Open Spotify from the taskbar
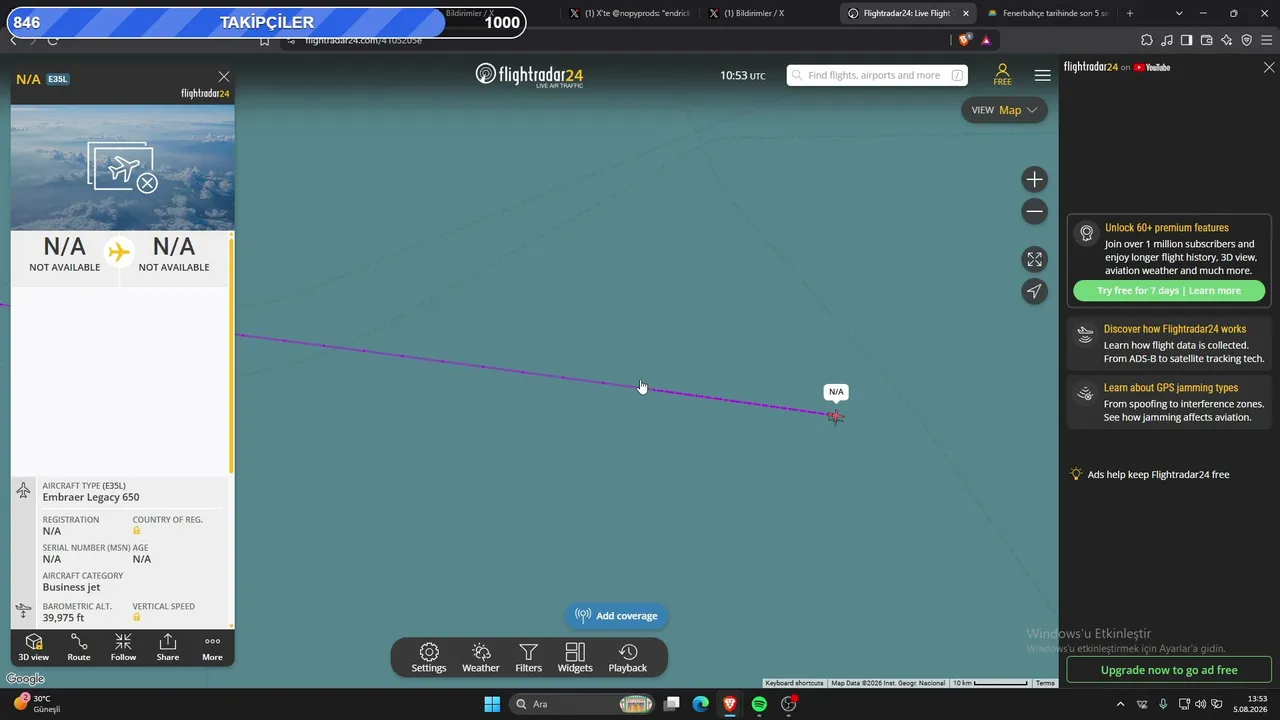 pos(759,704)
